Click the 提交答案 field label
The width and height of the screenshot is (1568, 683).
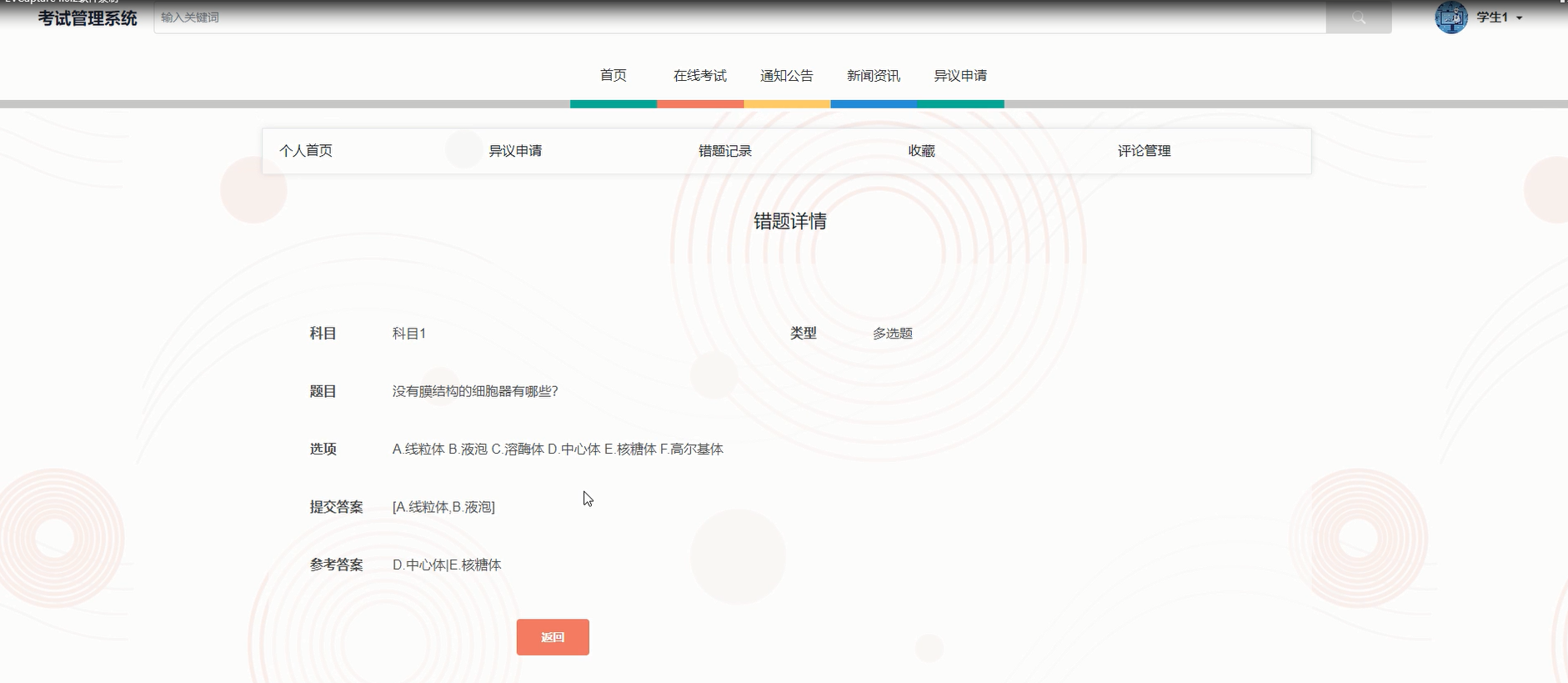[x=337, y=507]
